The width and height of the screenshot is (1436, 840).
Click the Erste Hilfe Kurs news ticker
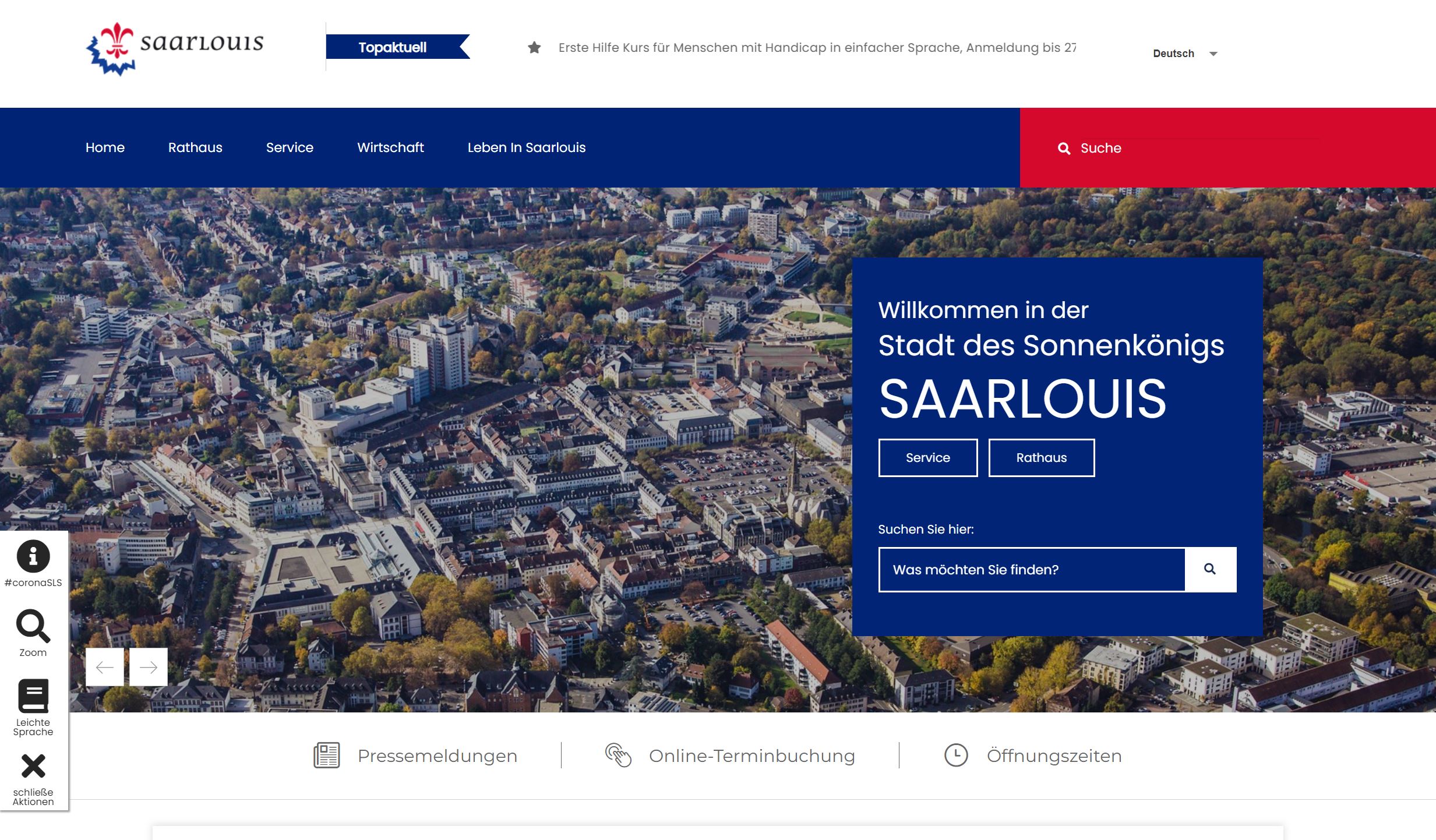(816, 48)
